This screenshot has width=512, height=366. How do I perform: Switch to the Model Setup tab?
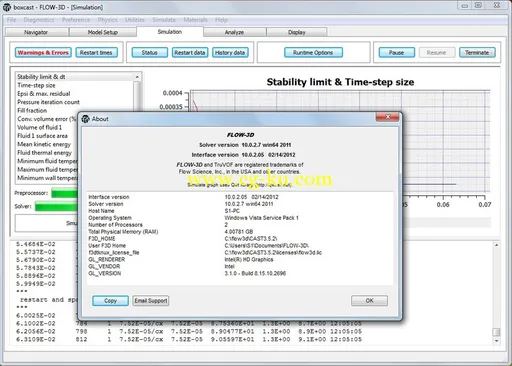tap(103, 32)
